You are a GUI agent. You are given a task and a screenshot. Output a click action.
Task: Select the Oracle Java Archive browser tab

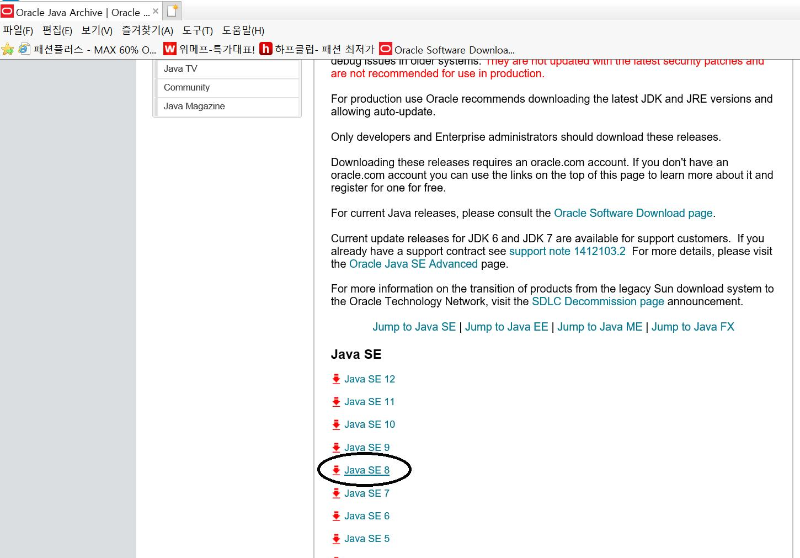tap(81, 12)
